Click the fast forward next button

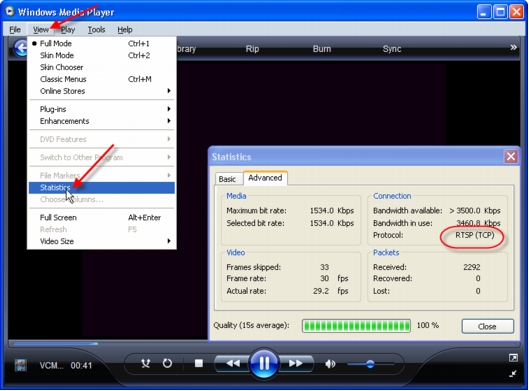[x=295, y=363]
